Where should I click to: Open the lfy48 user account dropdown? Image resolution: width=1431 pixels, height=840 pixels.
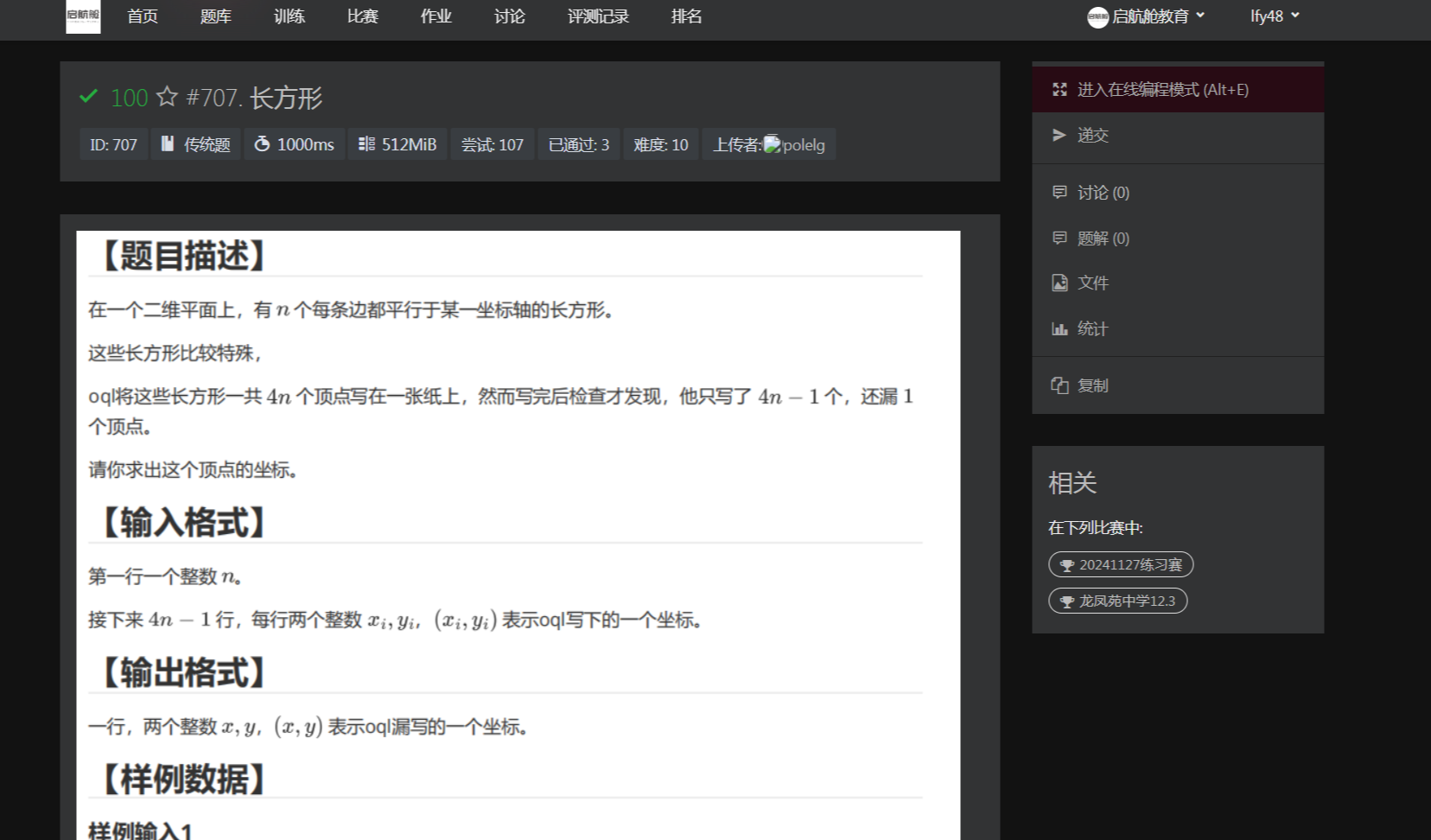(1274, 16)
